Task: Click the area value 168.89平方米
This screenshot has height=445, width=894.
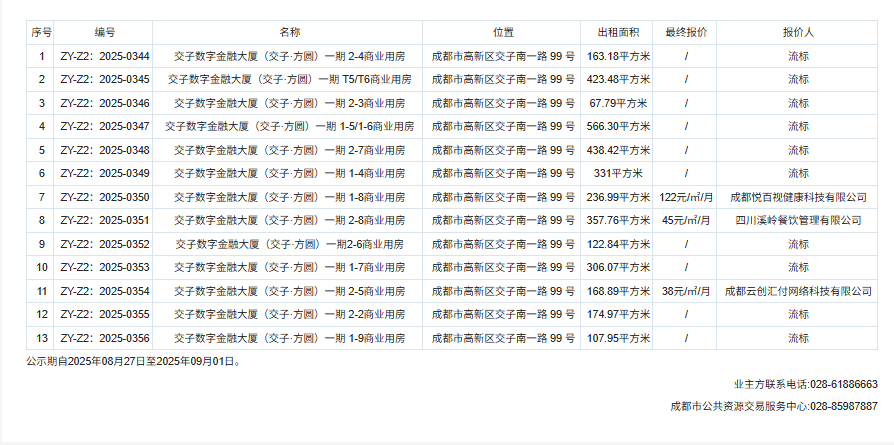Action: 618,291
